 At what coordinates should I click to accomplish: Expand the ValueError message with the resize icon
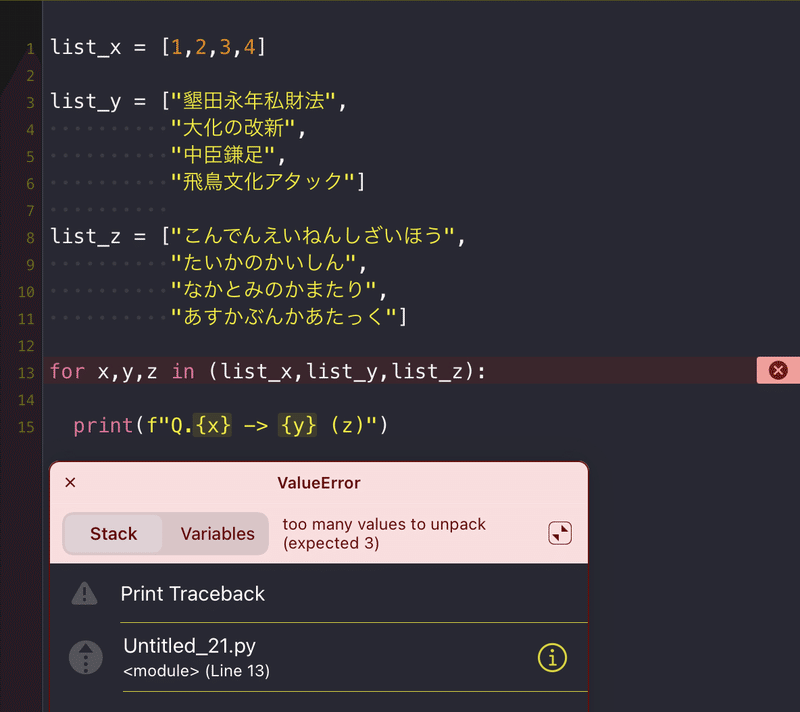pyautogui.click(x=560, y=533)
